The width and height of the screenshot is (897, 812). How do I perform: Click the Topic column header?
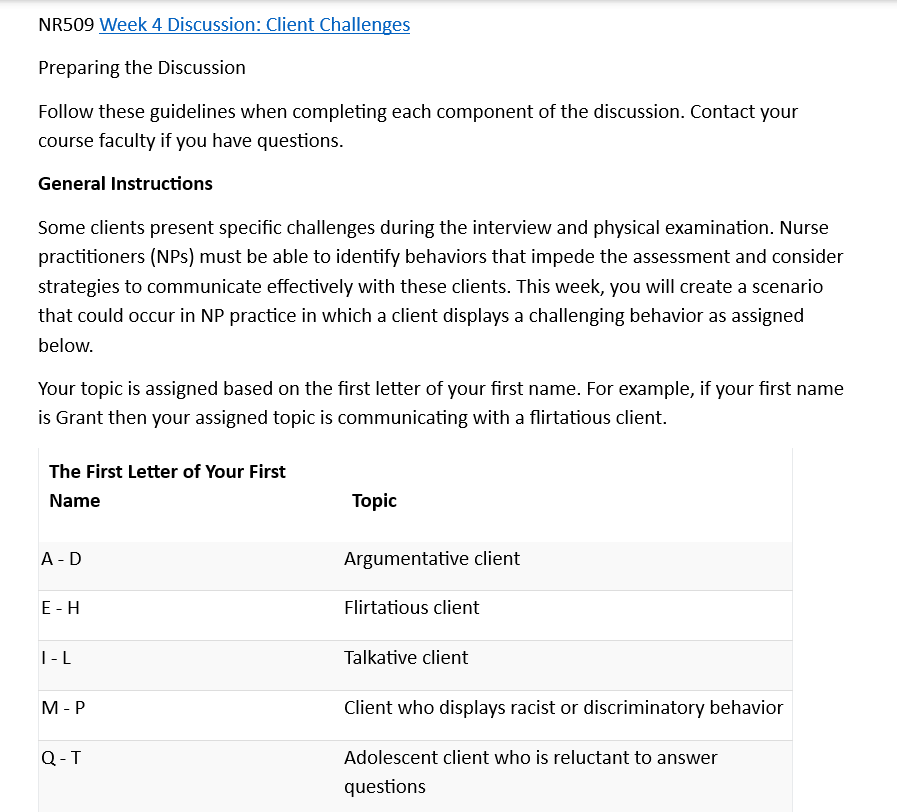tap(374, 501)
